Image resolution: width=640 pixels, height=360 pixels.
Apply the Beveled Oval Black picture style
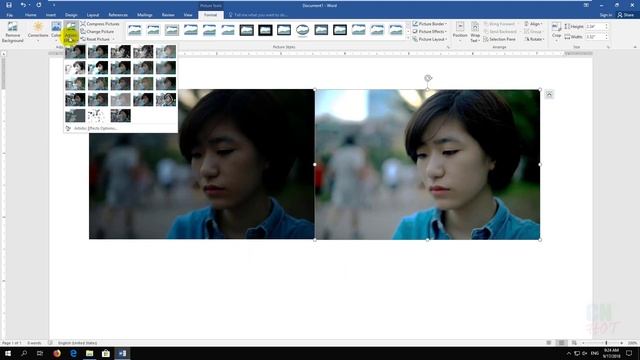tap(302, 30)
